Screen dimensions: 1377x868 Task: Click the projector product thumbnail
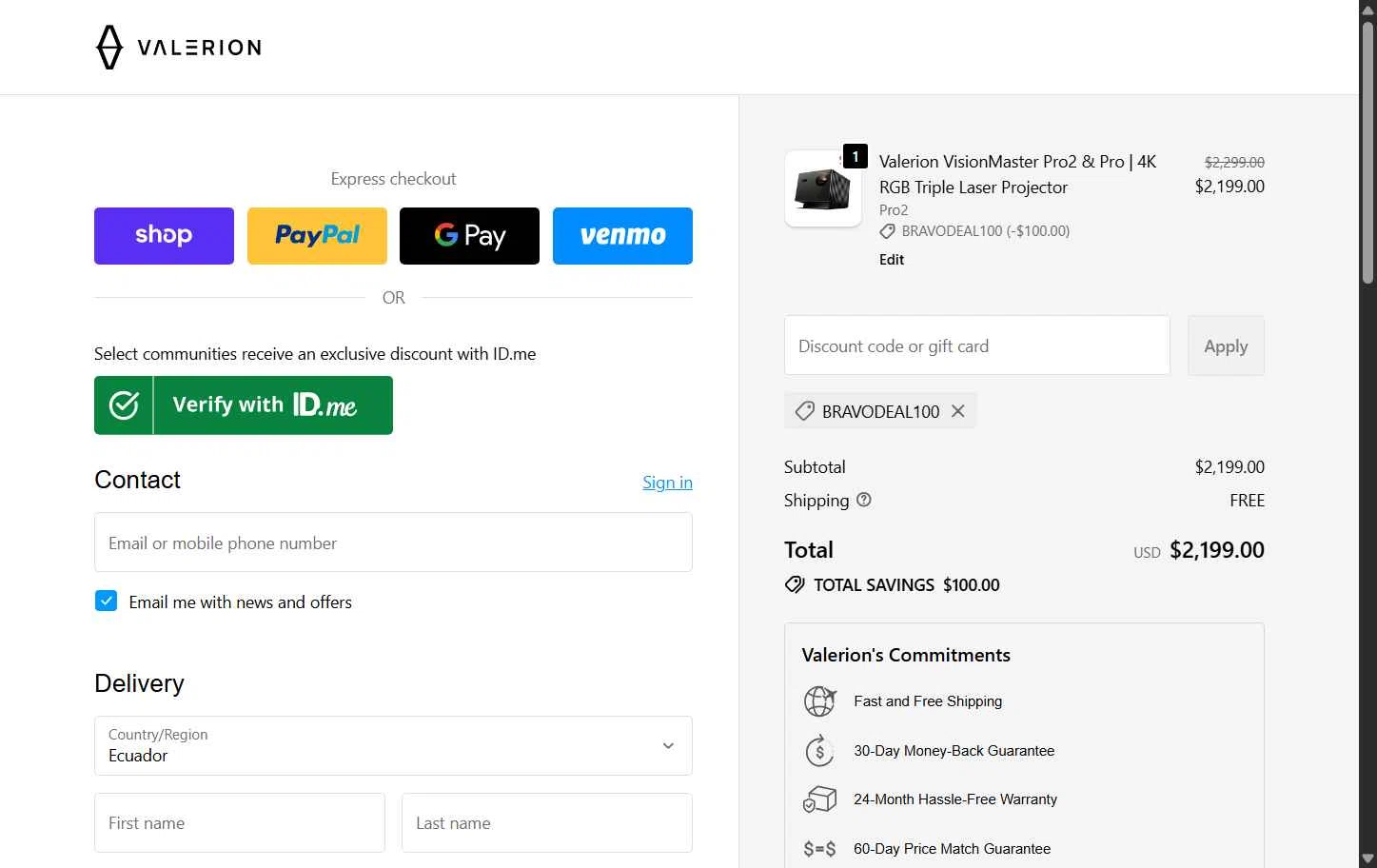click(x=823, y=188)
